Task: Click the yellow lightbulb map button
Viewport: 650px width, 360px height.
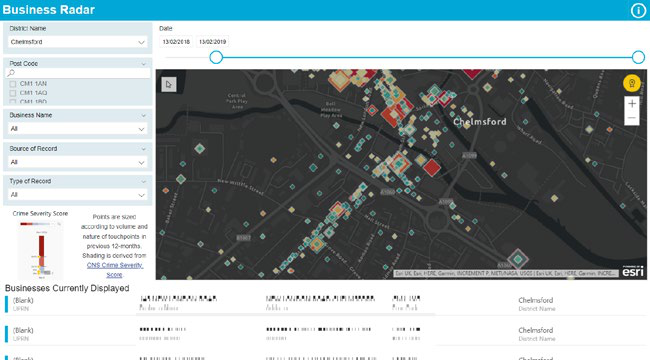Action: coord(632,83)
